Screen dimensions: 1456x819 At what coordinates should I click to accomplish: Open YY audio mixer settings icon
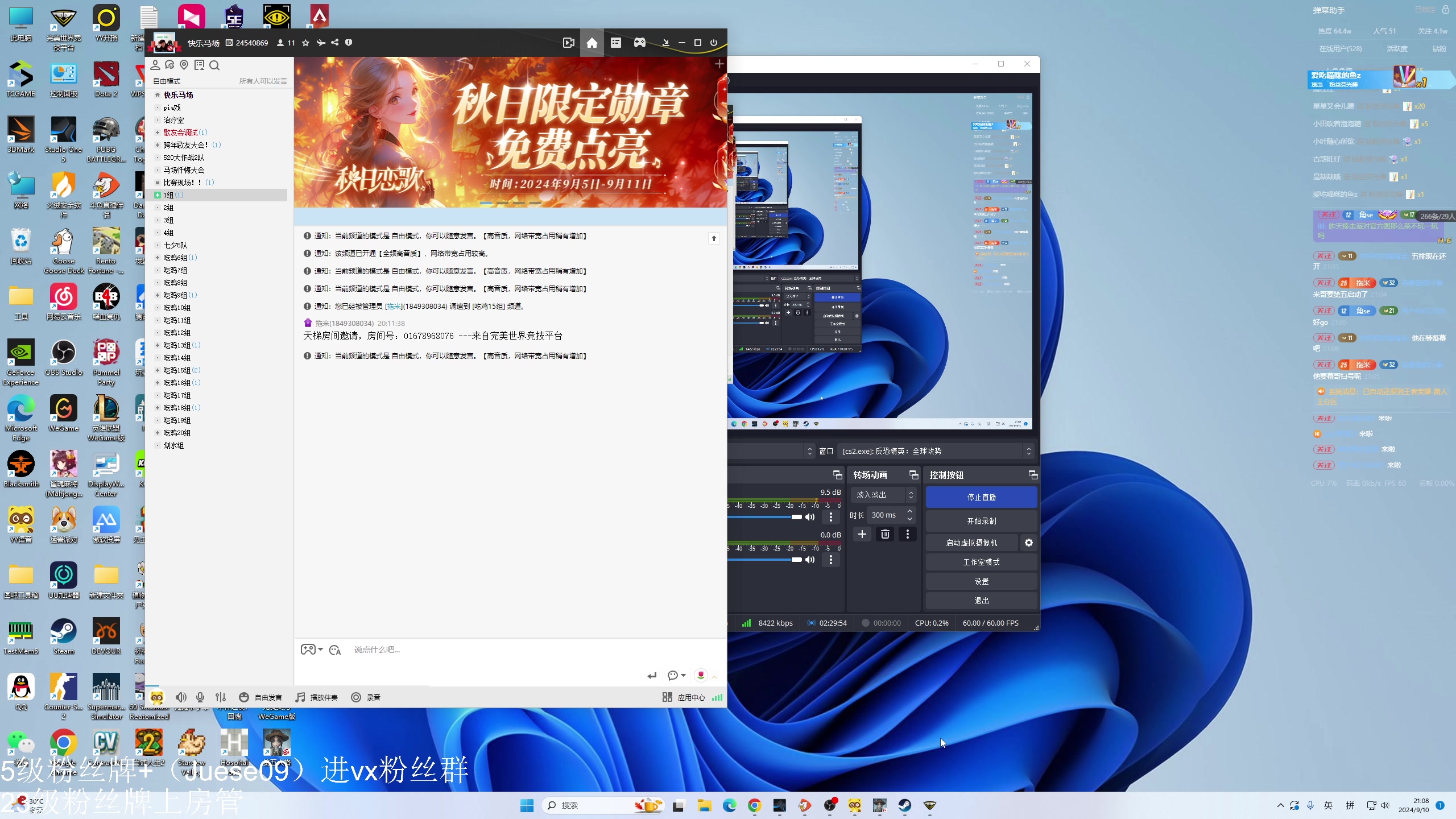click(x=221, y=697)
